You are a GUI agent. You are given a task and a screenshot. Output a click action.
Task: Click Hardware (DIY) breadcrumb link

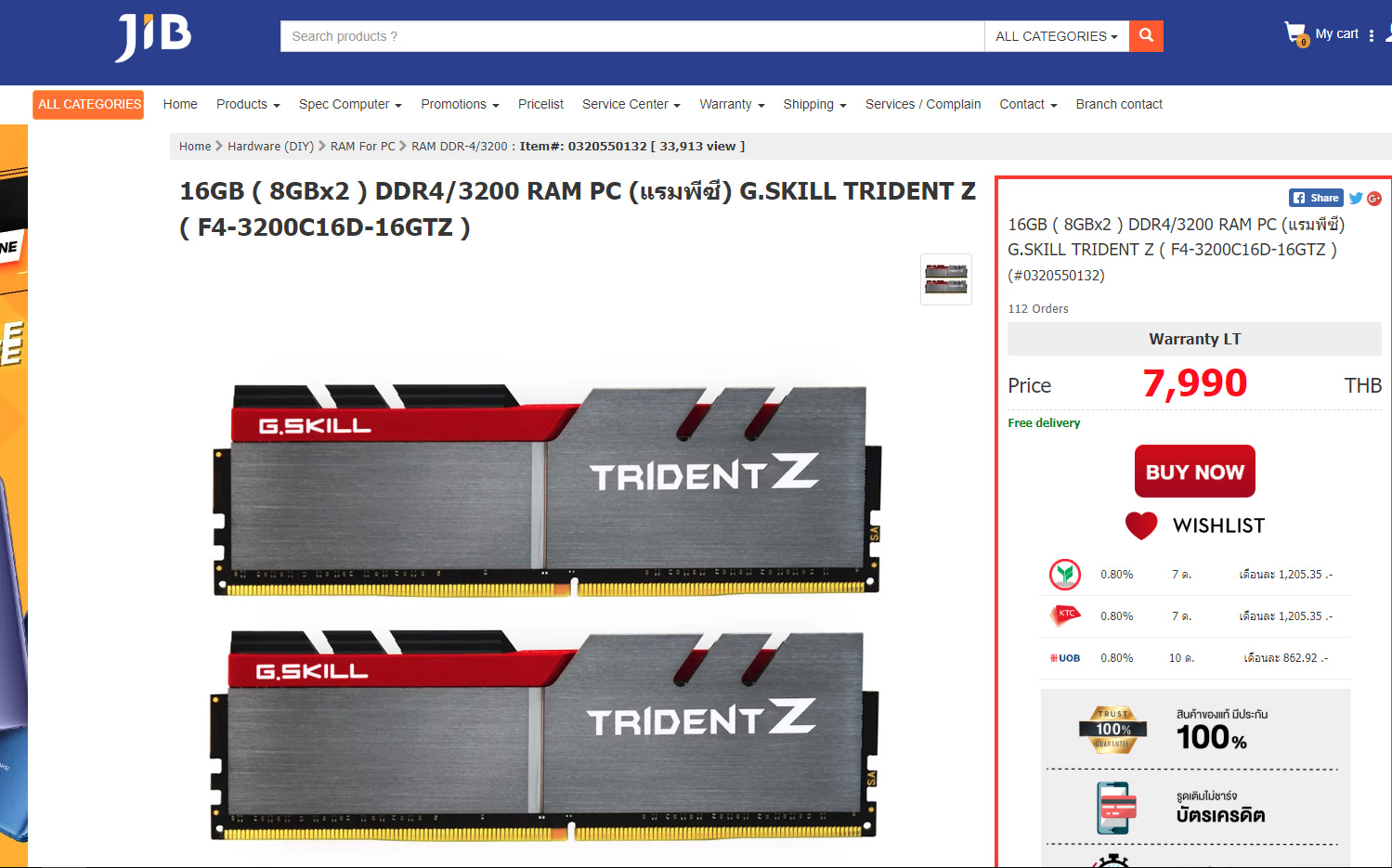tap(270, 147)
